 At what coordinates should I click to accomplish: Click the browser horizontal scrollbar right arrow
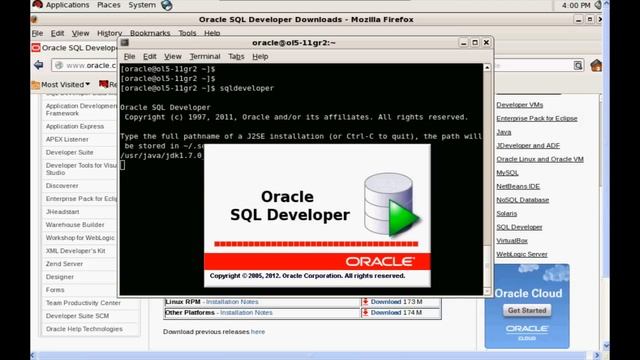(x=597, y=356)
